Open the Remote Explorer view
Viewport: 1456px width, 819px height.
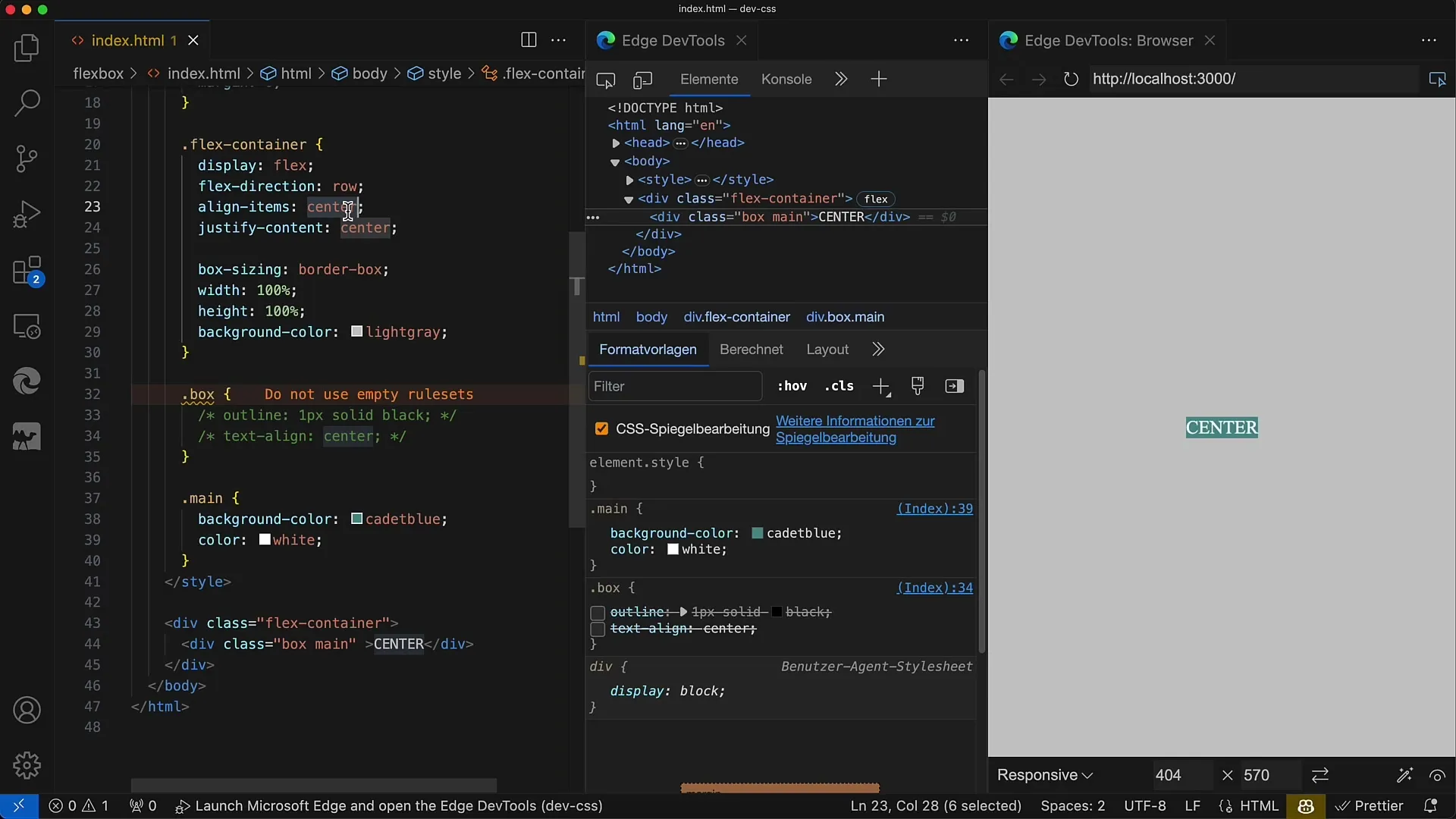[x=27, y=327]
